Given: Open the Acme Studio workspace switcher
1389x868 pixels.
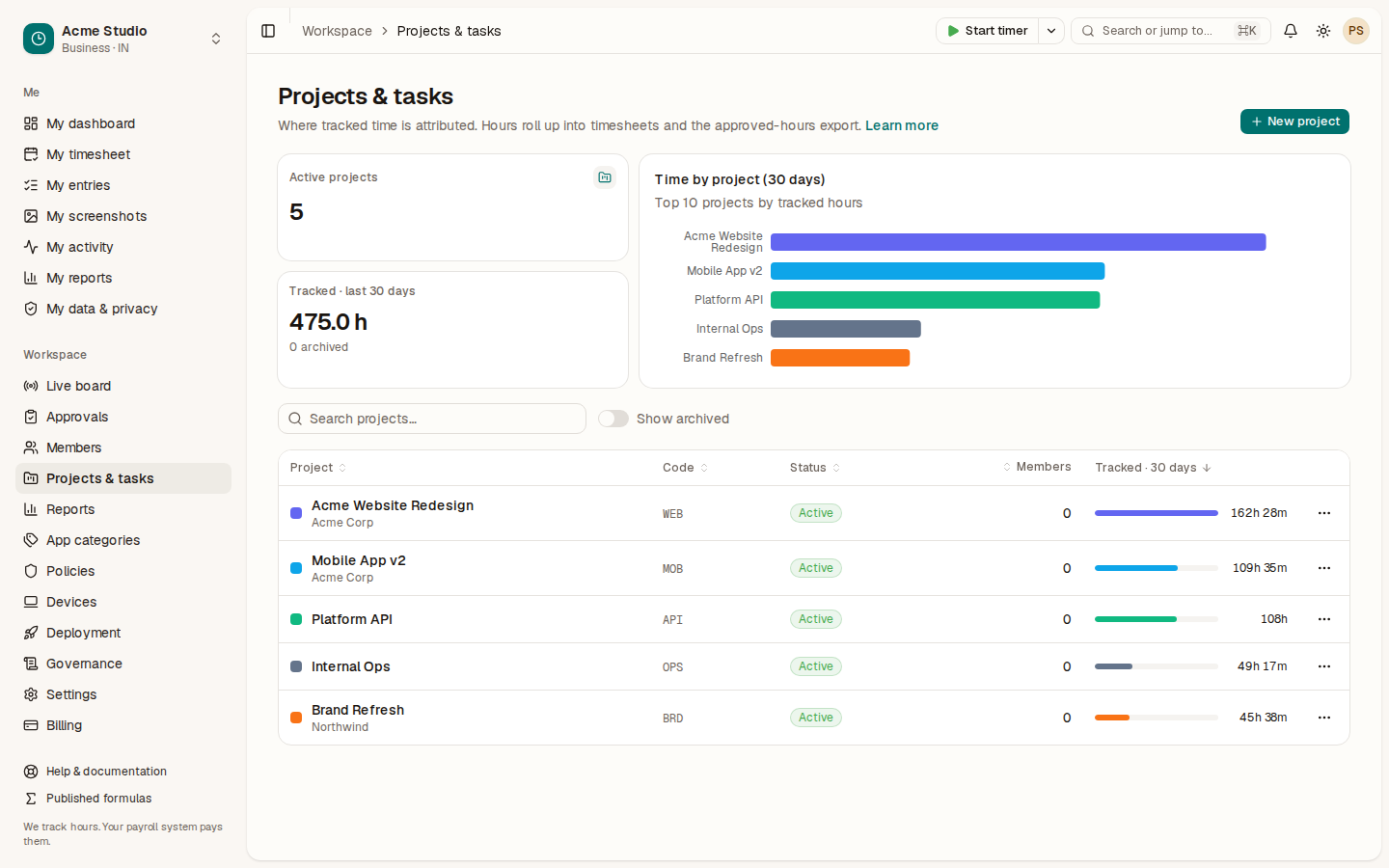Looking at the screenshot, I should tap(123, 39).
